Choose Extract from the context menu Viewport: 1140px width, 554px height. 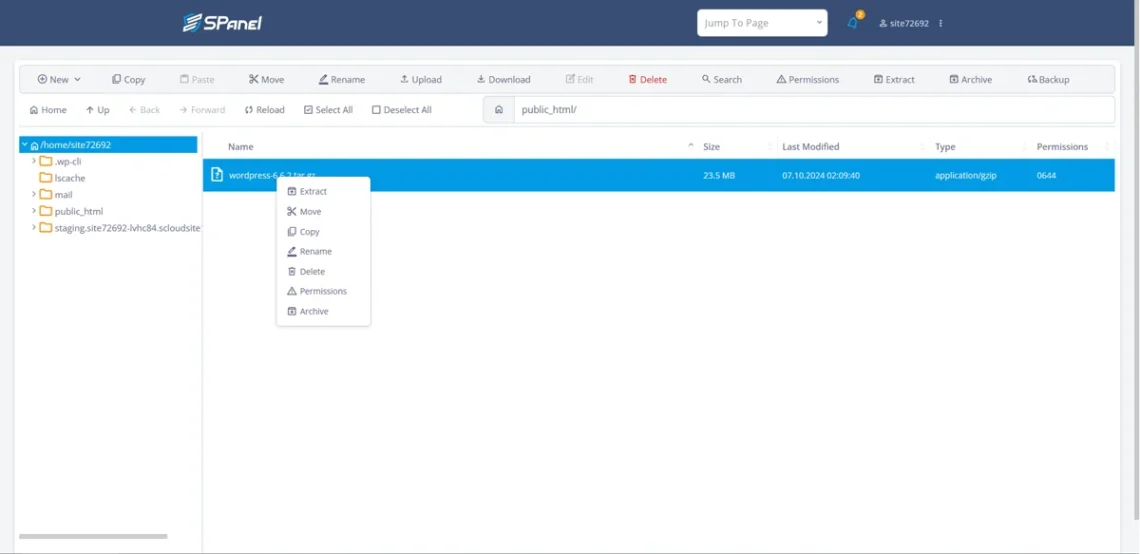point(313,191)
